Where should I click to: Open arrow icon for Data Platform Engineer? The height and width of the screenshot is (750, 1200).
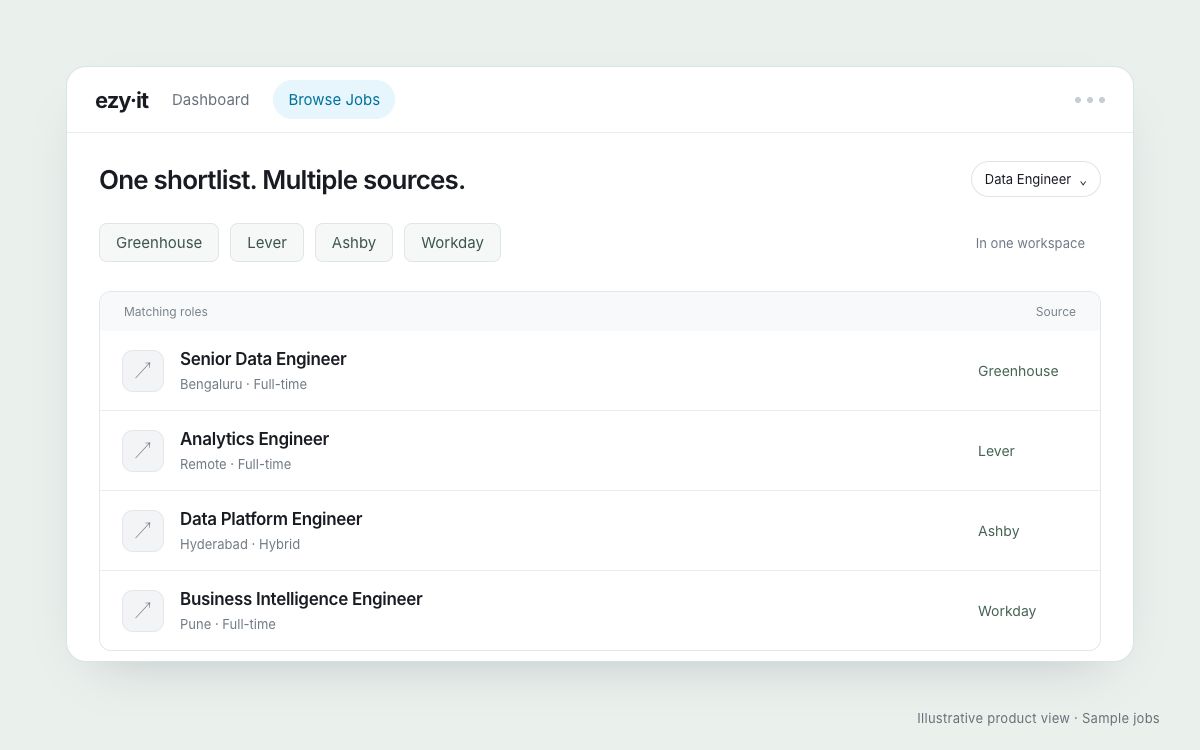tap(143, 531)
